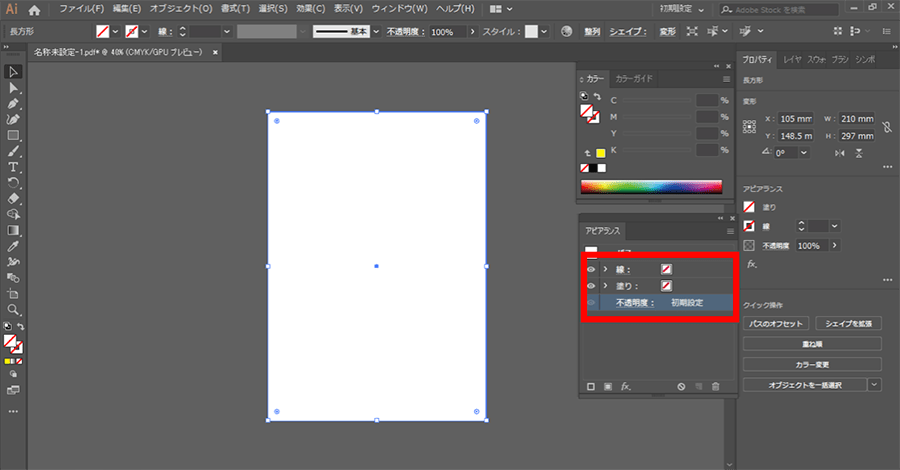Click the Eraser tool
The width and height of the screenshot is (900, 470).
click(14, 198)
